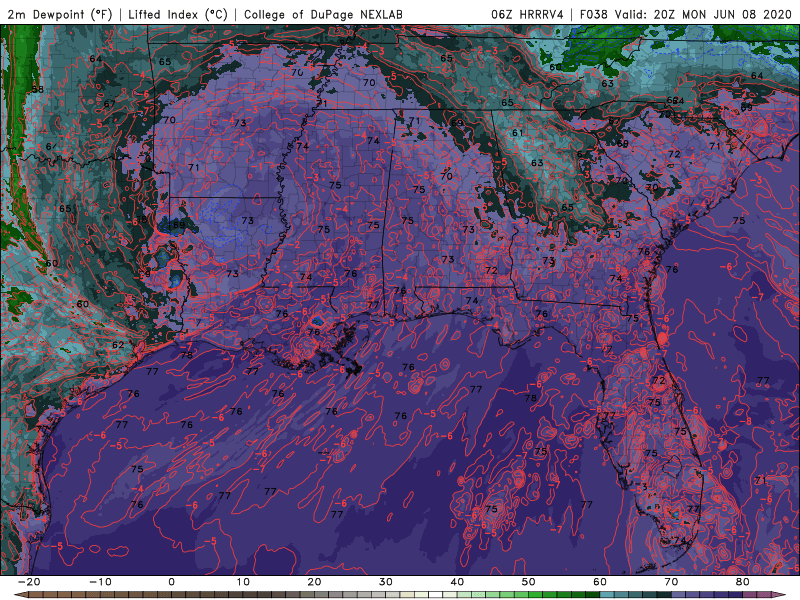Click the '10' label on the color scale

click(243, 582)
